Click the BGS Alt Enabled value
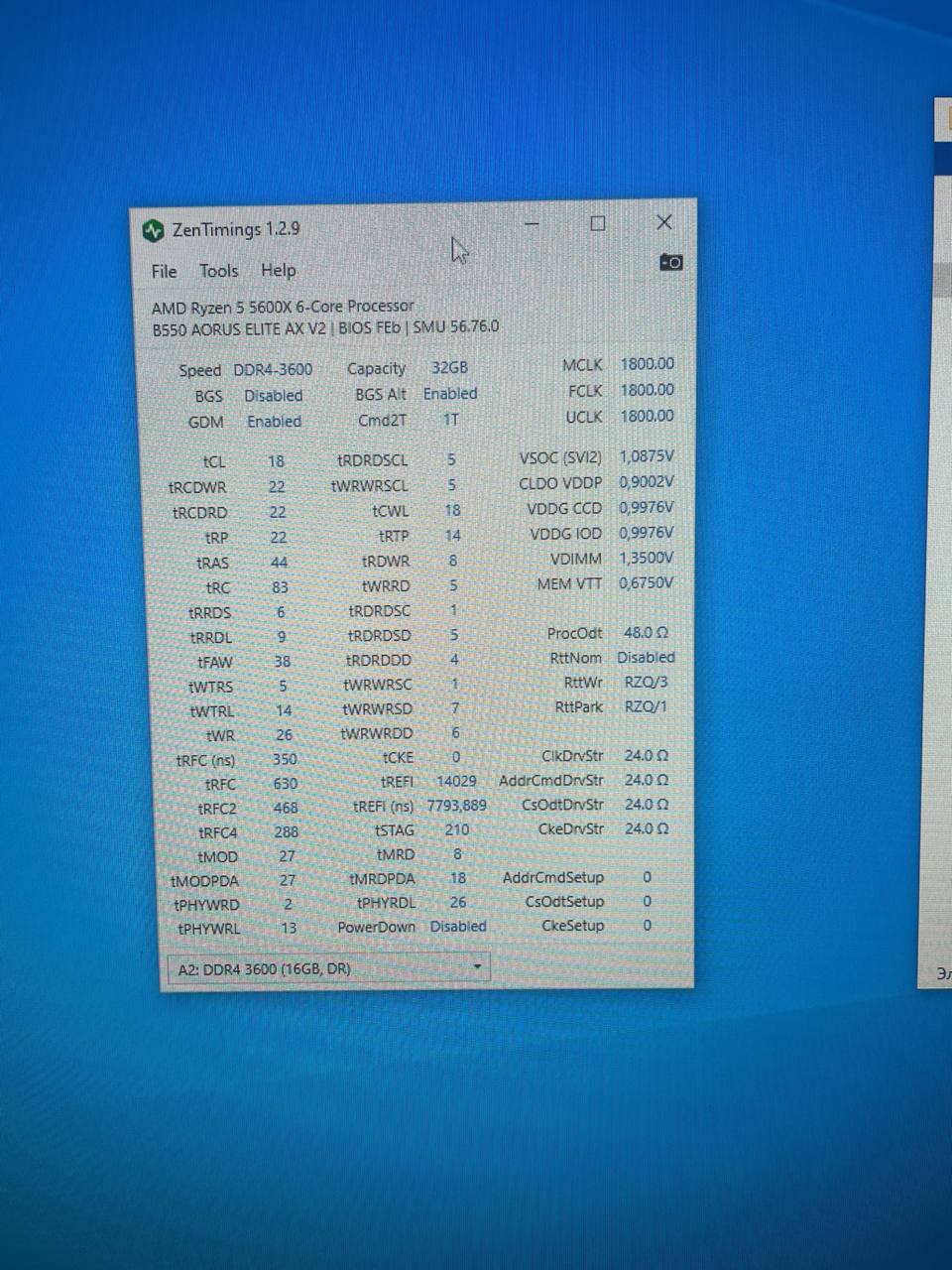This screenshot has width=952, height=1270. (x=450, y=394)
